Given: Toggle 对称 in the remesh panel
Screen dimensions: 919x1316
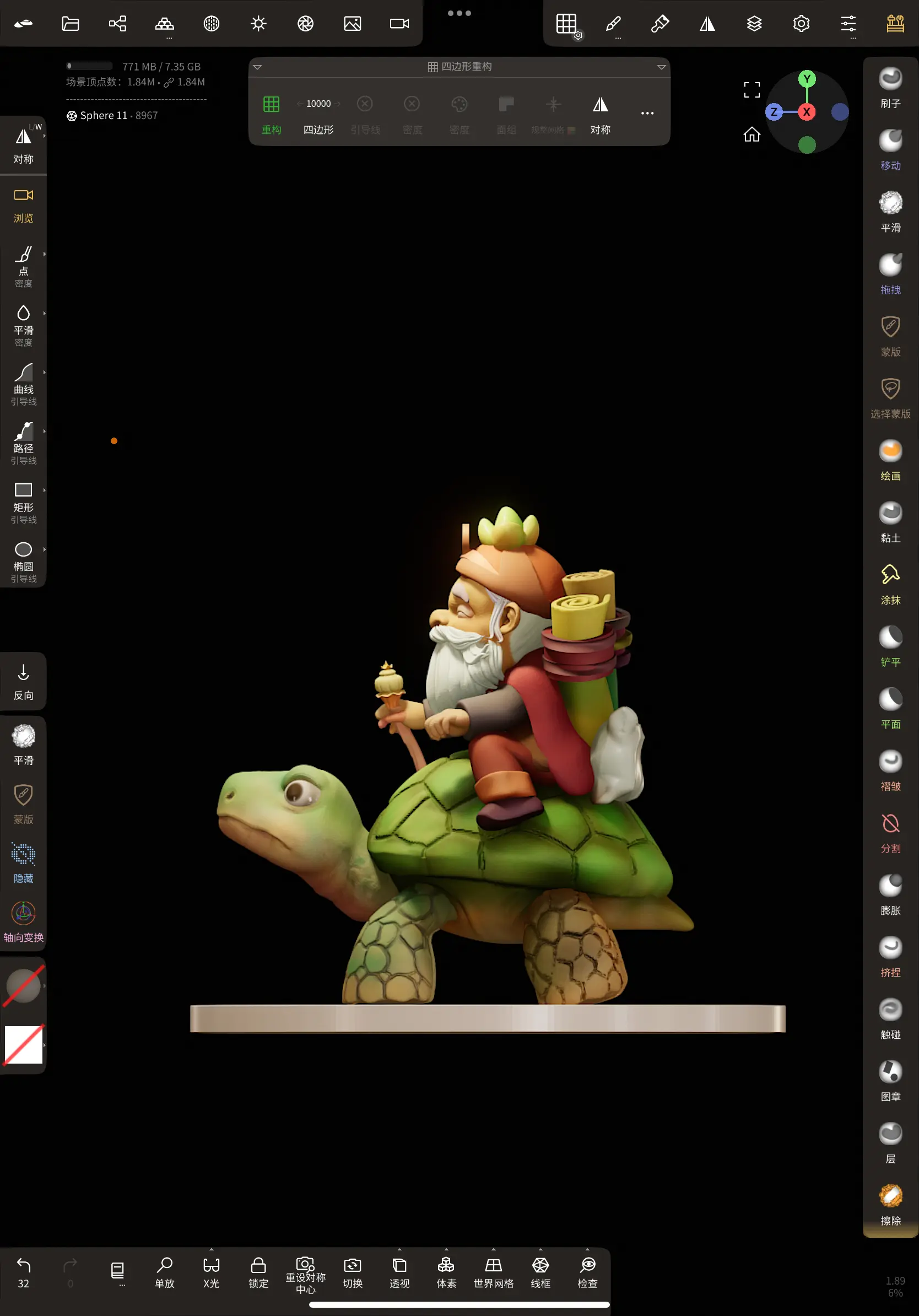Looking at the screenshot, I should click(600, 115).
